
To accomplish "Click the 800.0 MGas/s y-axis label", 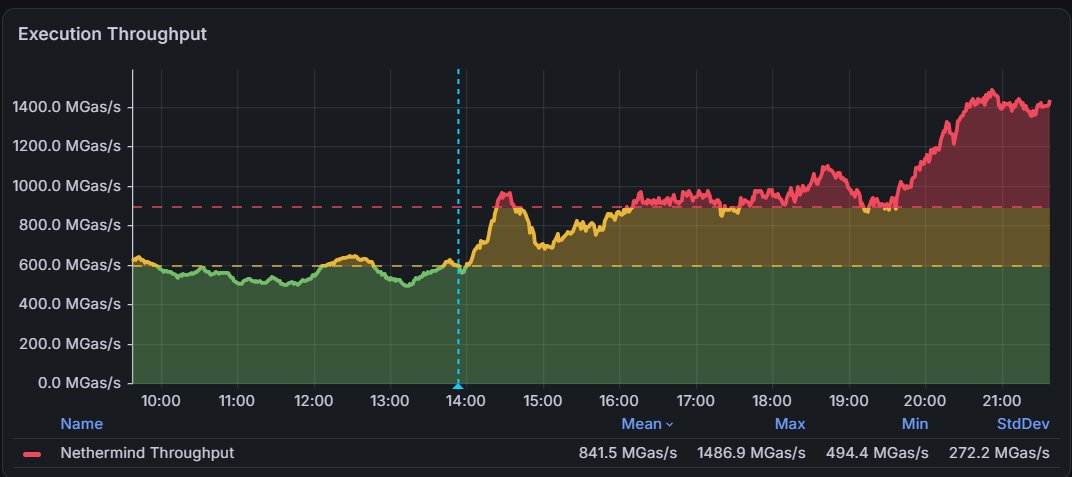I will pyautogui.click(x=72, y=225).
